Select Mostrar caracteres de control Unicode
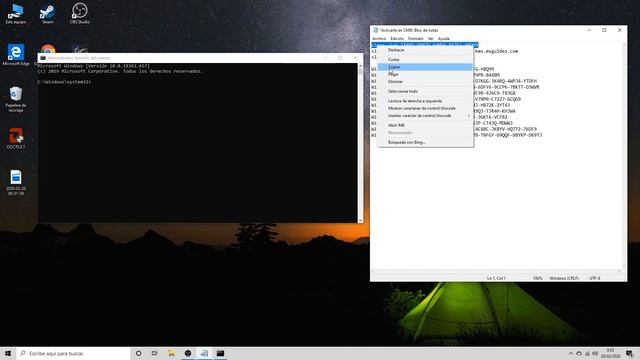640x360 pixels. point(425,108)
